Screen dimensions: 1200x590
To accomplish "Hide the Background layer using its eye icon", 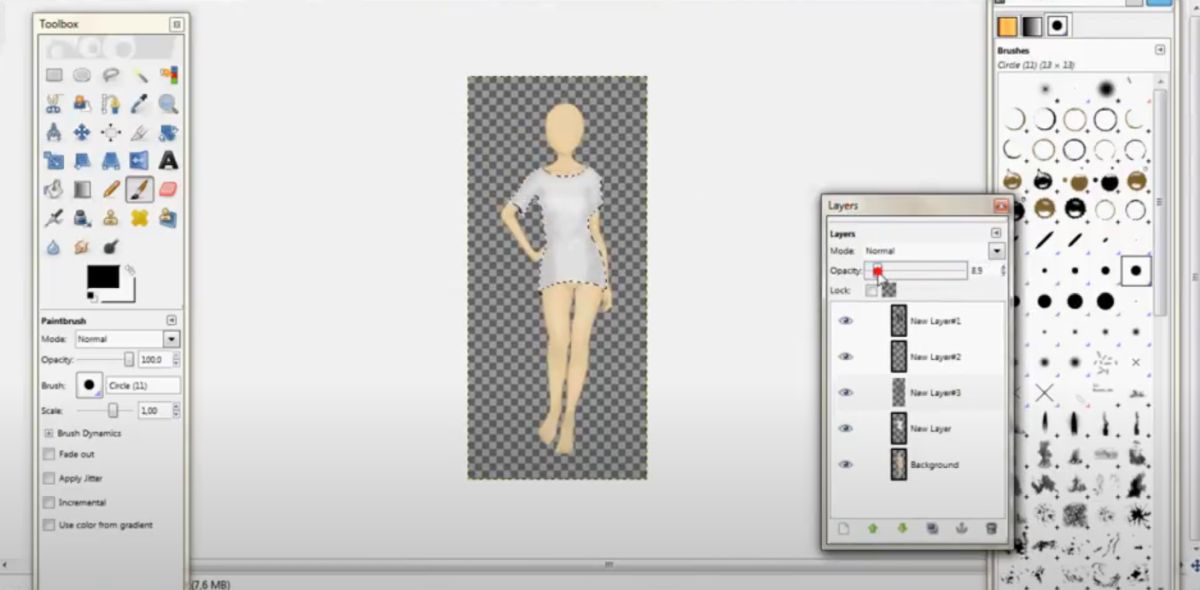I will point(846,465).
